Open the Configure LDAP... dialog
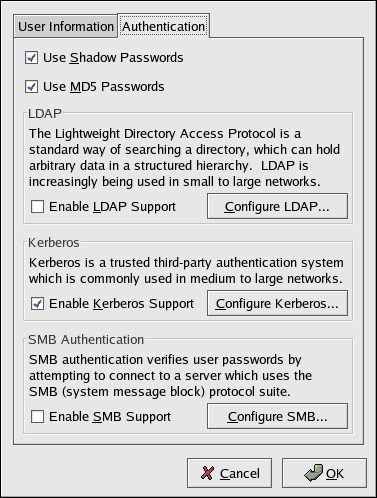This screenshot has width=377, height=498. tap(277, 206)
